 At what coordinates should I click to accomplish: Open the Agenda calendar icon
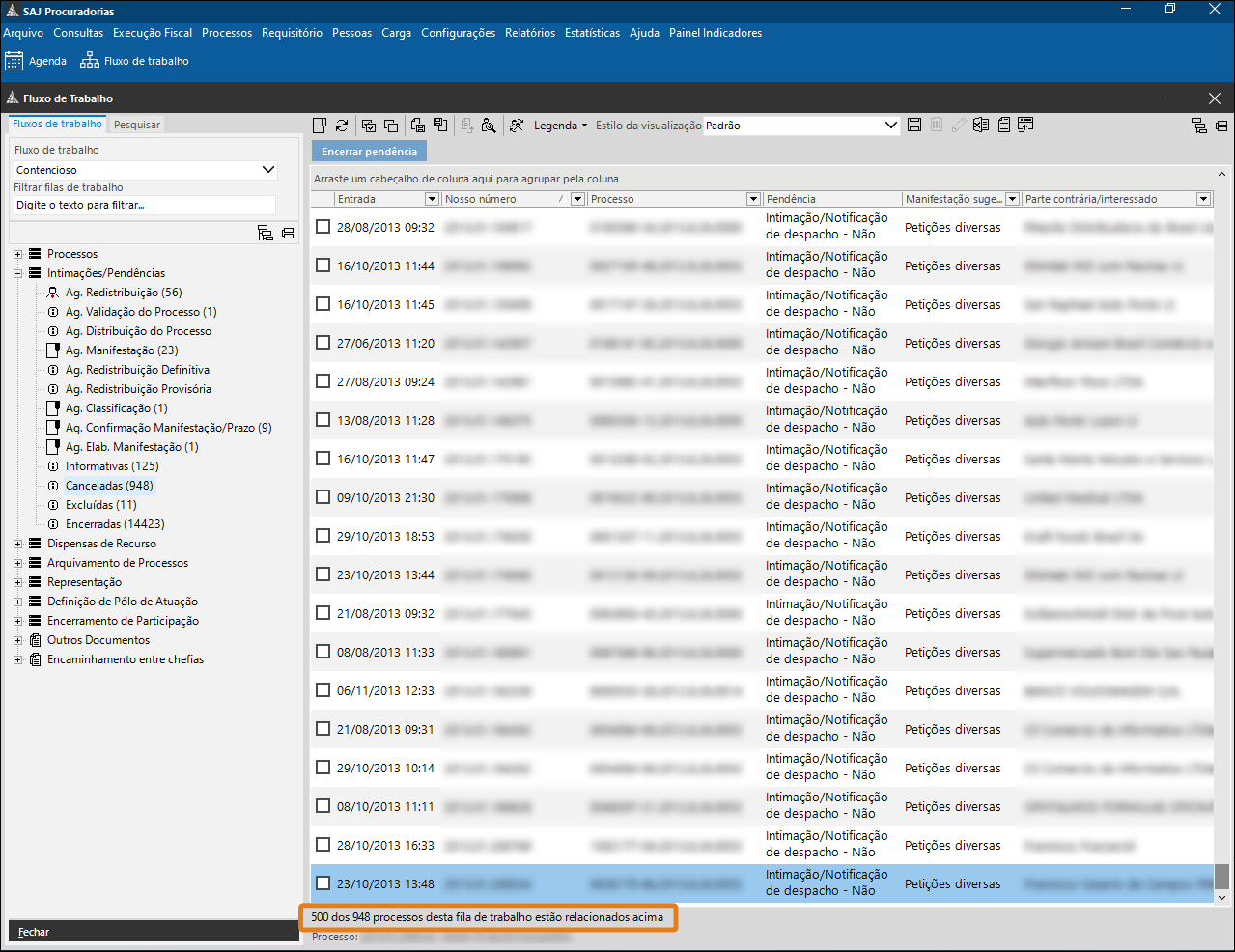click(14, 61)
